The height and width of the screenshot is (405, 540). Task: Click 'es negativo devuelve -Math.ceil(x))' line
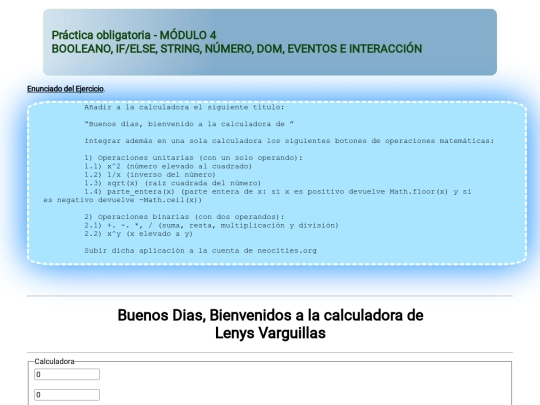123,200
